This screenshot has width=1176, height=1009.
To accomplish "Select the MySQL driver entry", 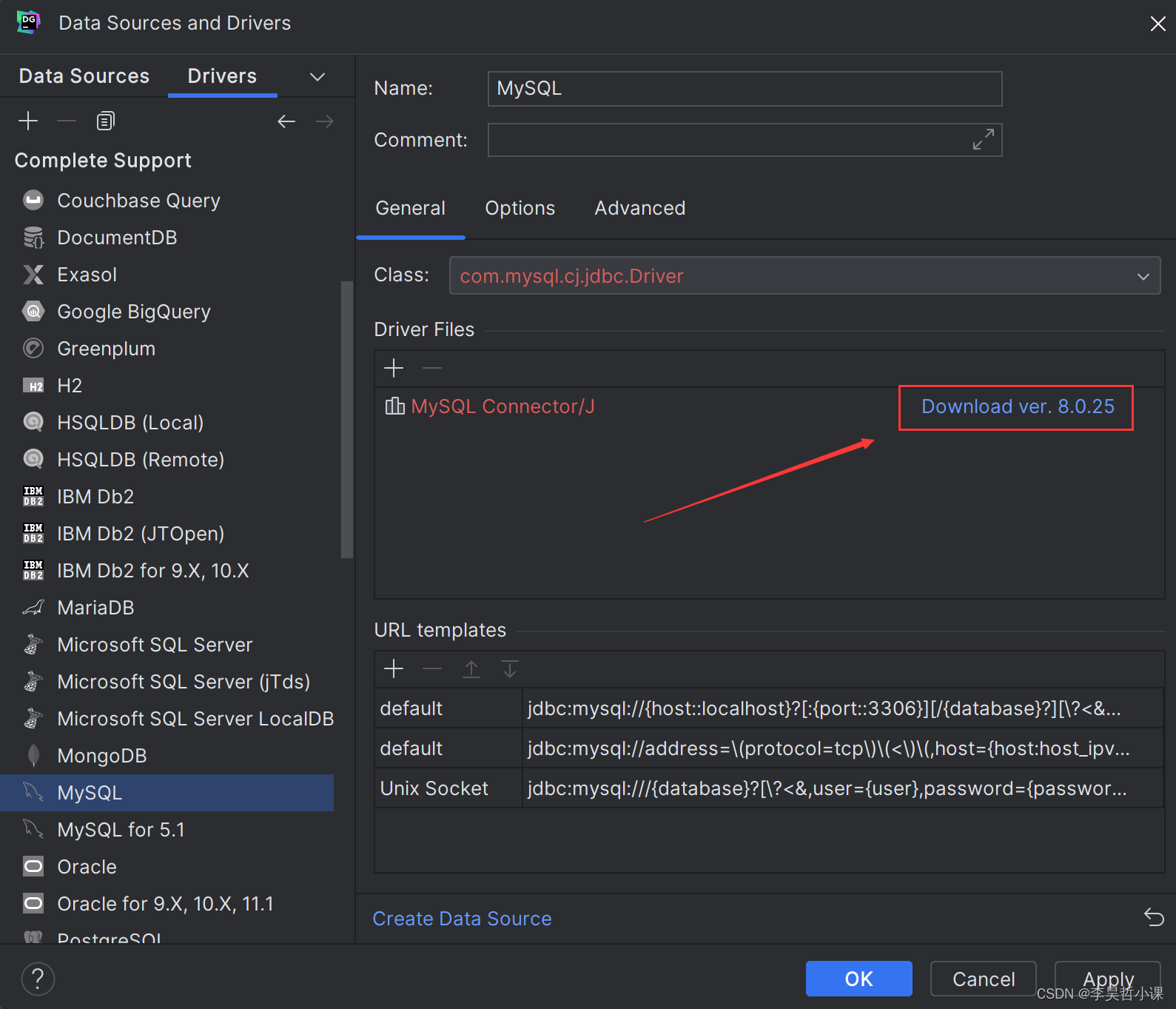I will point(167,793).
